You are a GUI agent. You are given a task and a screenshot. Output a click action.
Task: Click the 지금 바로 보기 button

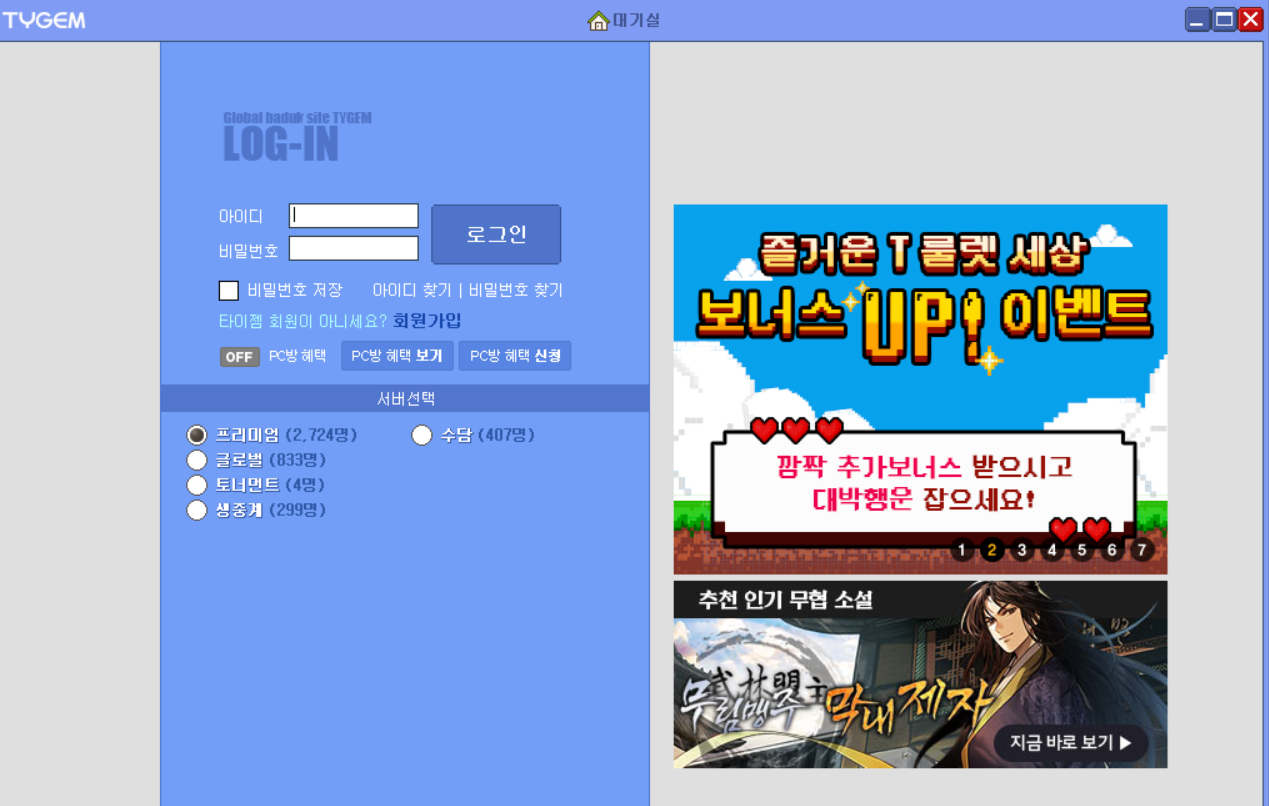(x=1070, y=743)
